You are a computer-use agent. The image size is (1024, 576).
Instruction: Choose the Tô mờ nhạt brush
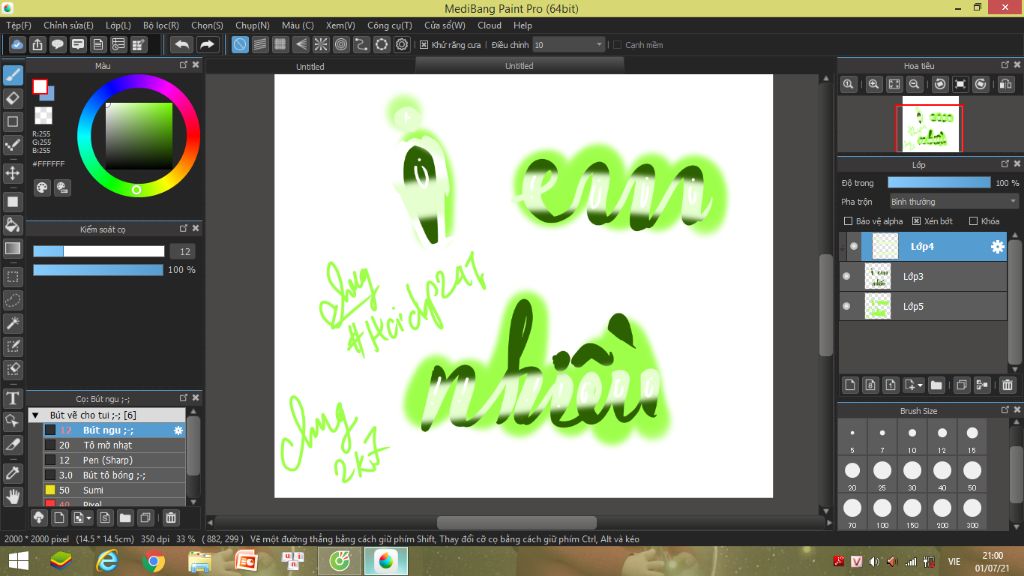point(114,445)
